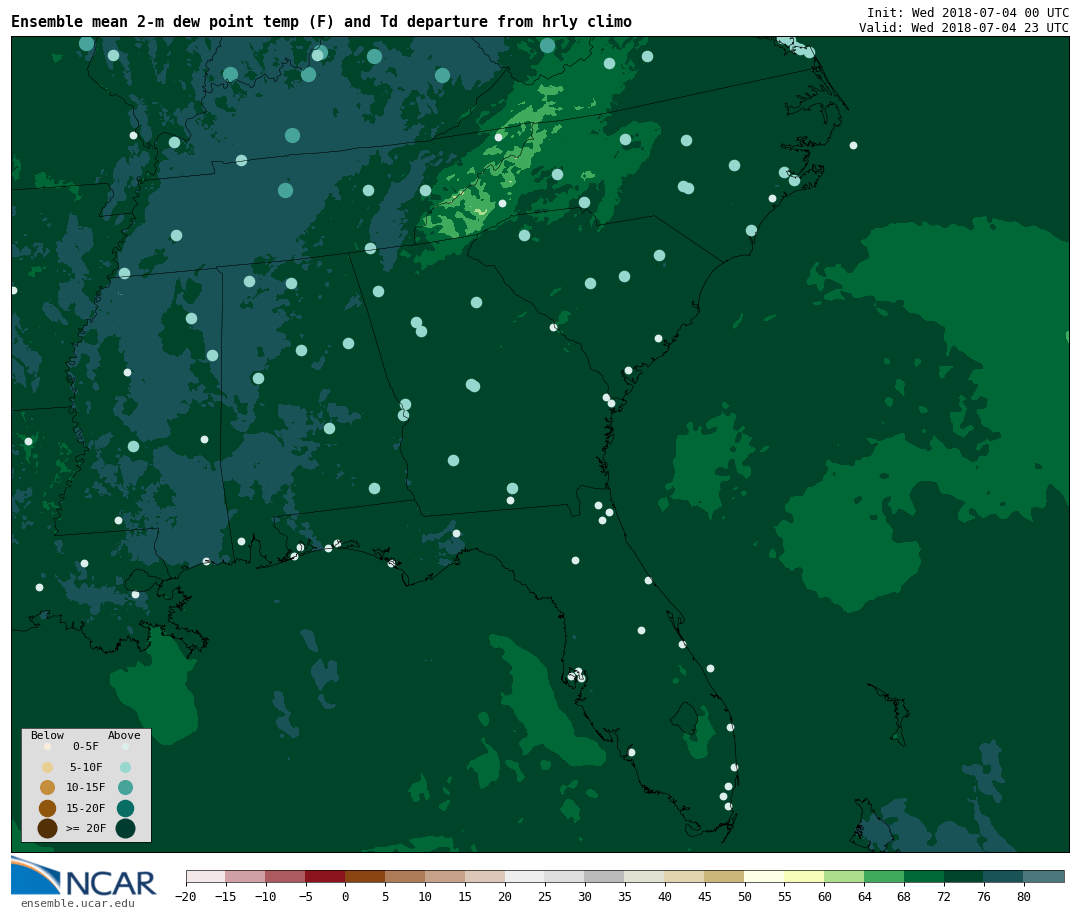Click the teal above-normal 10-15F legend circle
The height and width of the screenshot is (915, 1080).
click(125, 788)
